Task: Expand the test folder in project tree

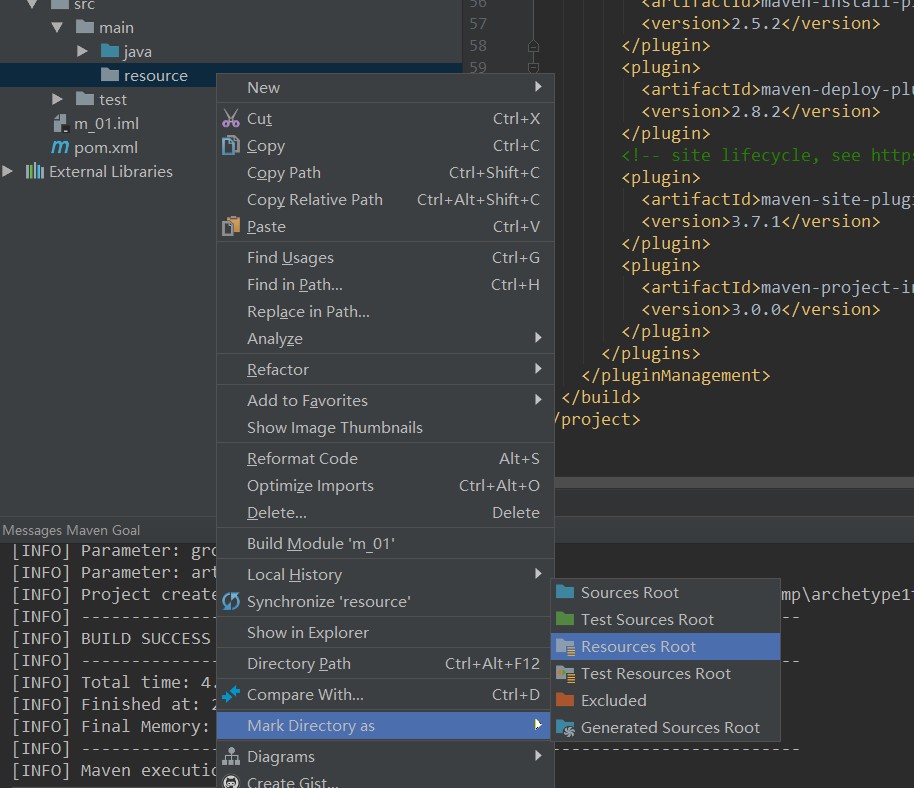Action: click(x=59, y=99)
